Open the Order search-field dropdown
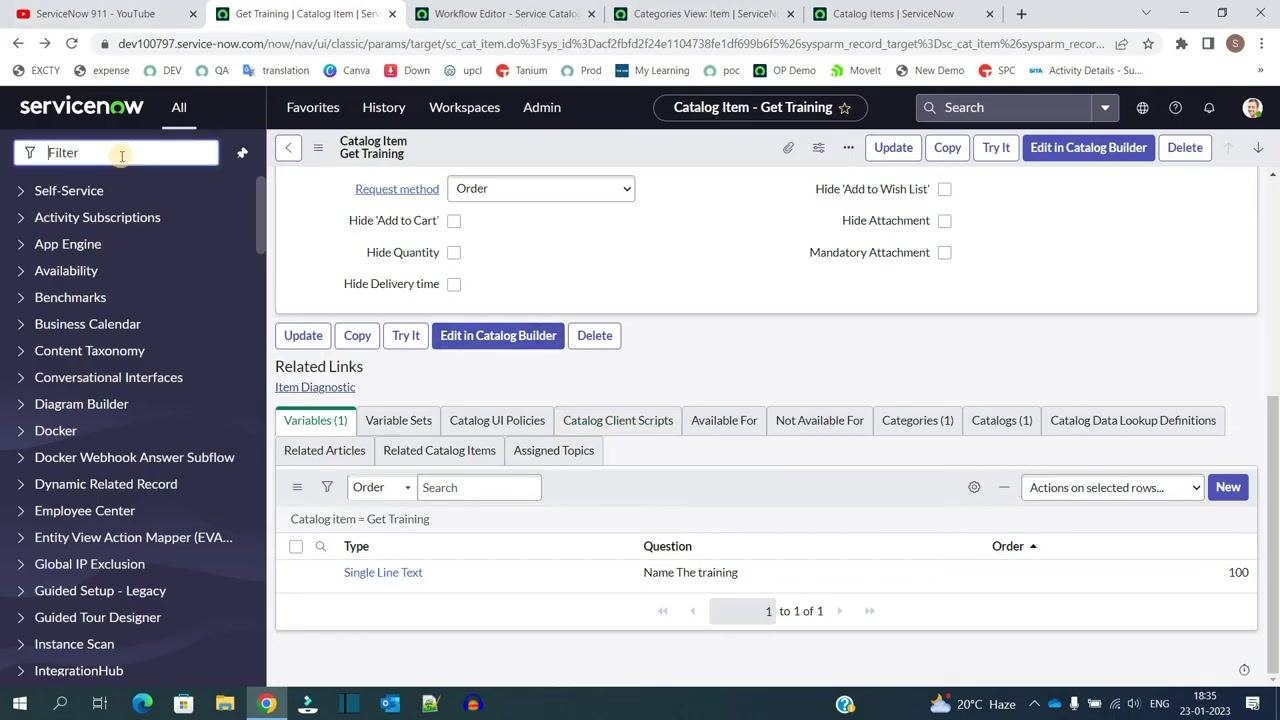 point(381,487)
